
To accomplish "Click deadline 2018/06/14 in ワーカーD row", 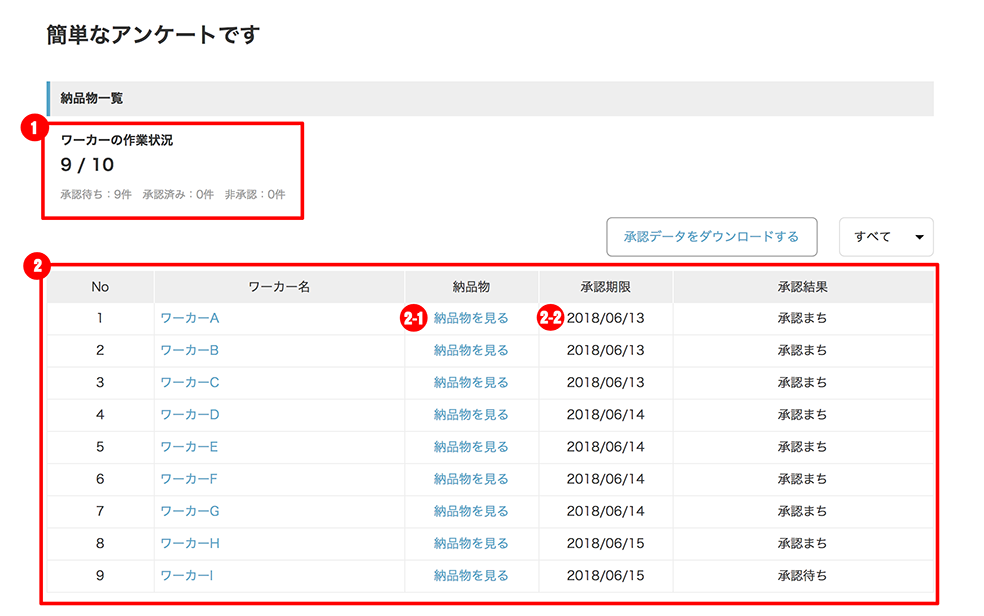I will pos(606,415).
